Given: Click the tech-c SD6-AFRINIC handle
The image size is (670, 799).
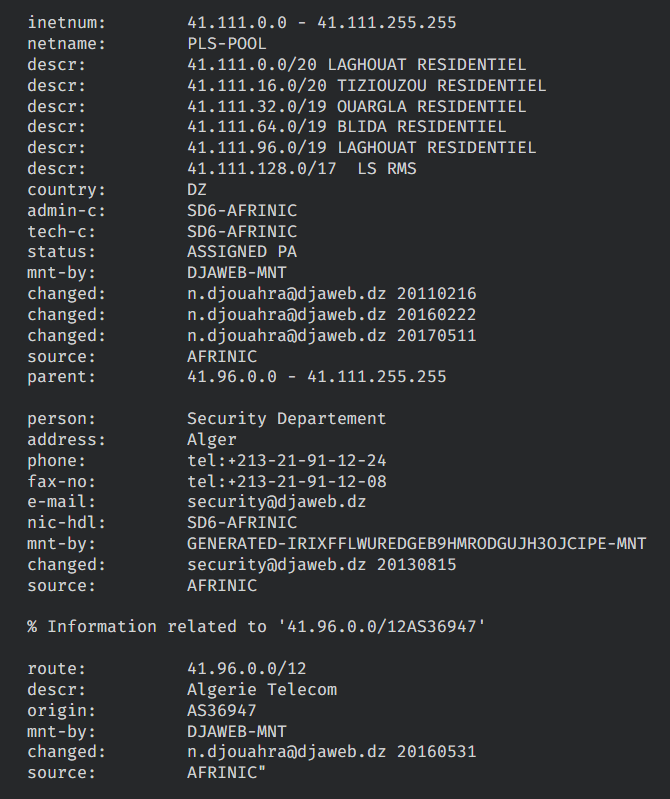Looking at the screenshot, I should tap(241, 231).
